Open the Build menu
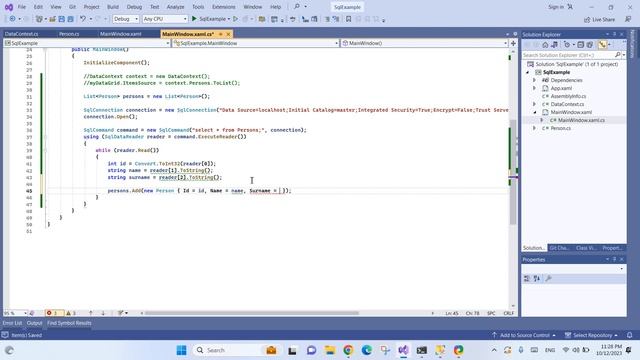This screenshot has height=360, width=640. 113,7
